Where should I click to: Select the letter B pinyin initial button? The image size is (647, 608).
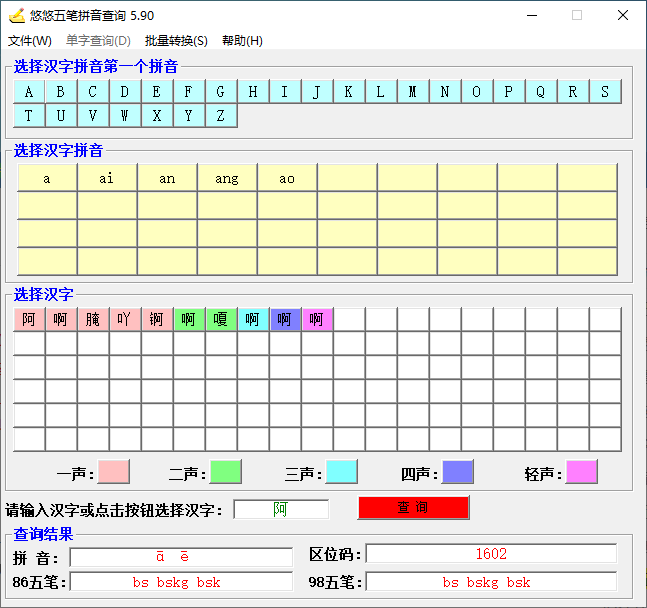[61, 92]
